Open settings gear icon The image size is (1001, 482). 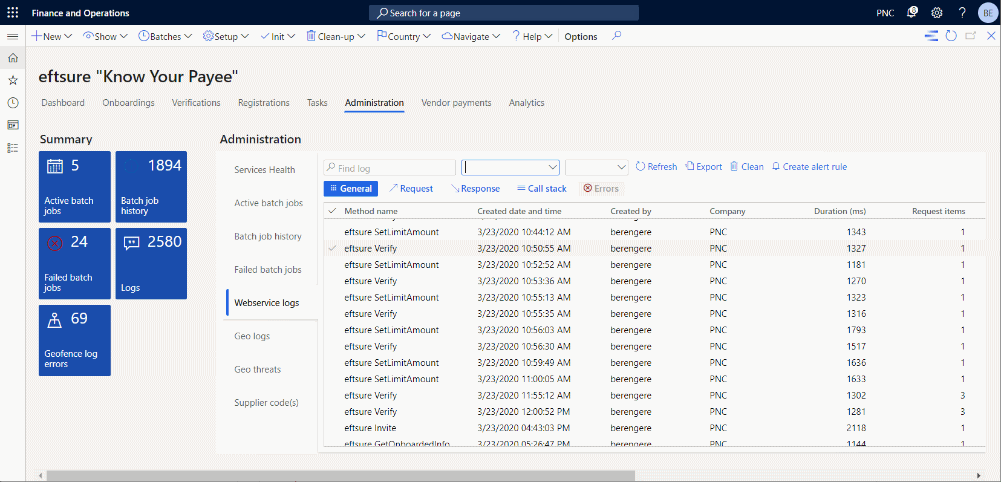pos(937,12)
